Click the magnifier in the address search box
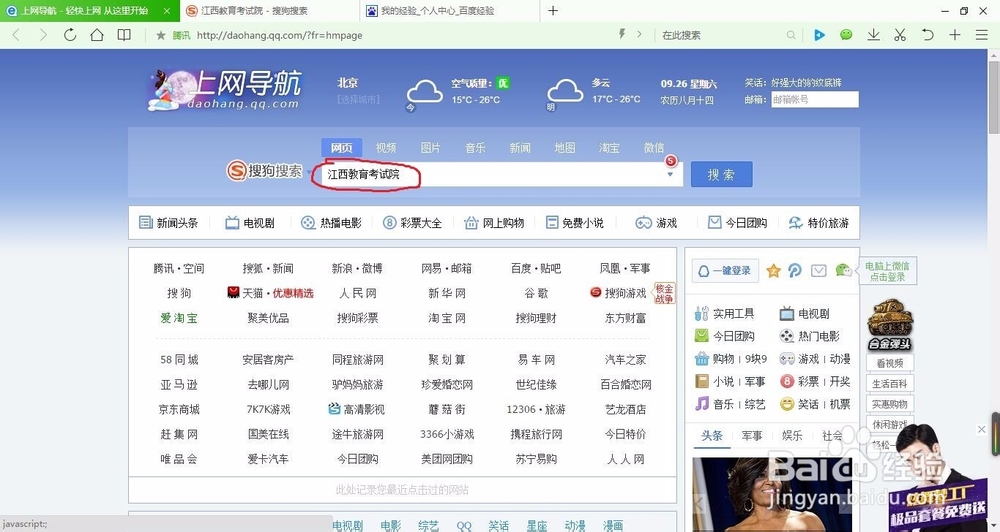Screen dimensions: 1000x532 [791, 35]
